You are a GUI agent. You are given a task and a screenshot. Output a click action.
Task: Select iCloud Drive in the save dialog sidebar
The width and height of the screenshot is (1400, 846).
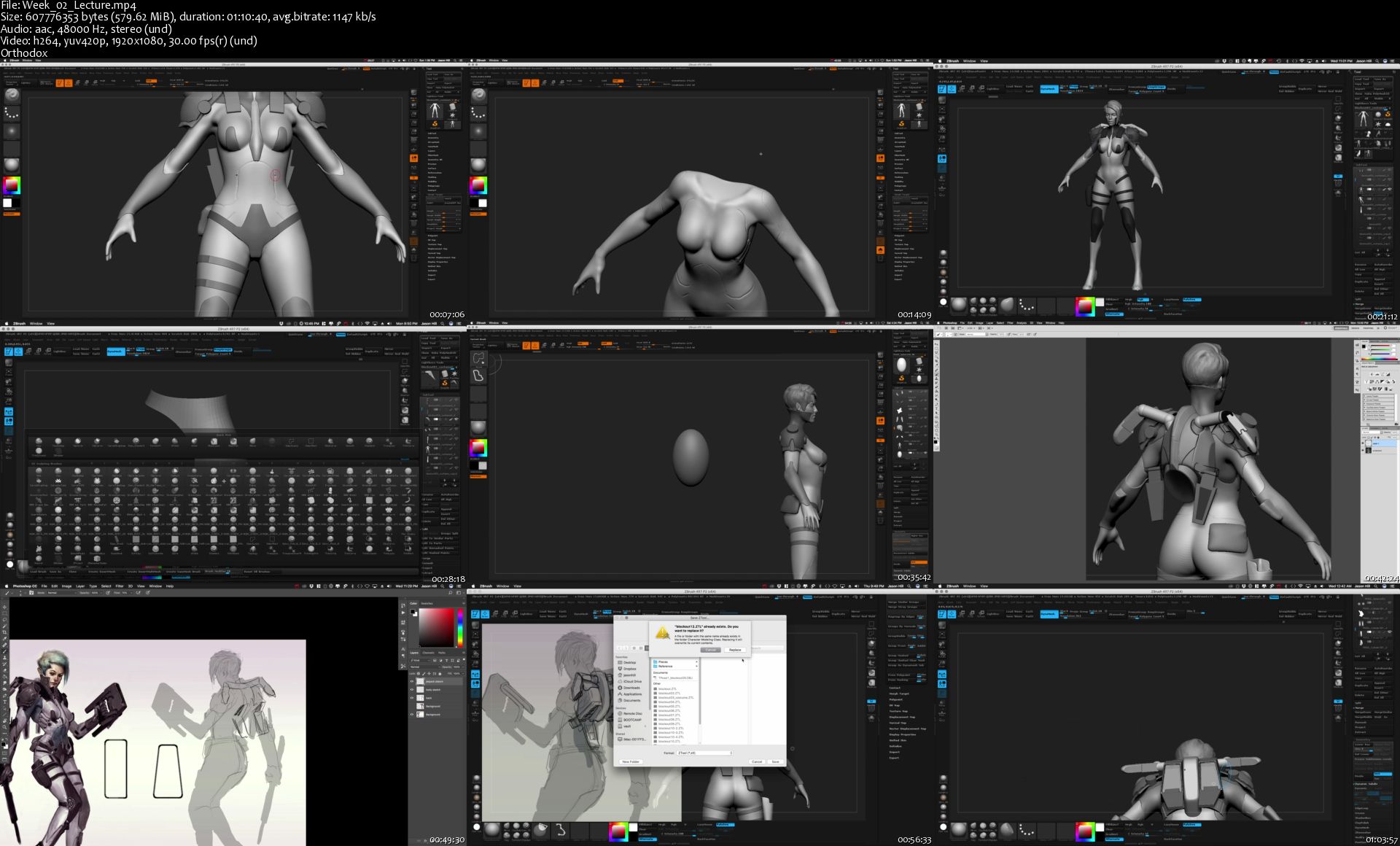coord(629,681)
